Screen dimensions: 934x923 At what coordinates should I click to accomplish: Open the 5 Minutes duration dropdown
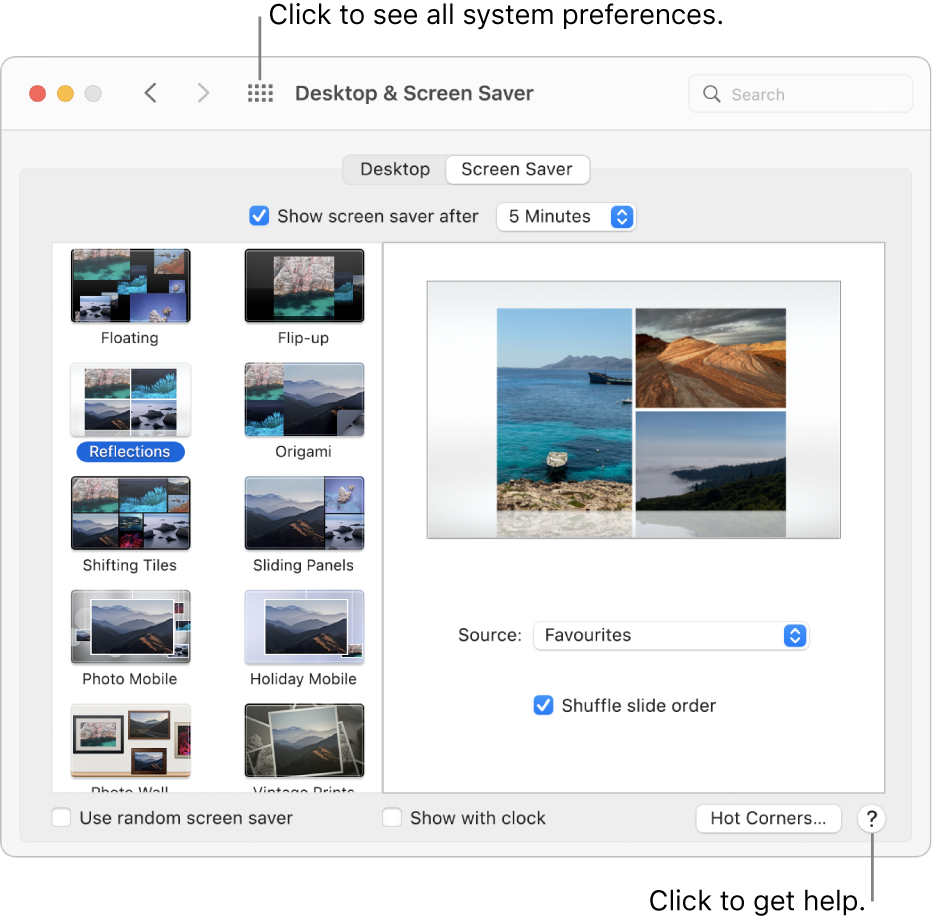[566, 216]
